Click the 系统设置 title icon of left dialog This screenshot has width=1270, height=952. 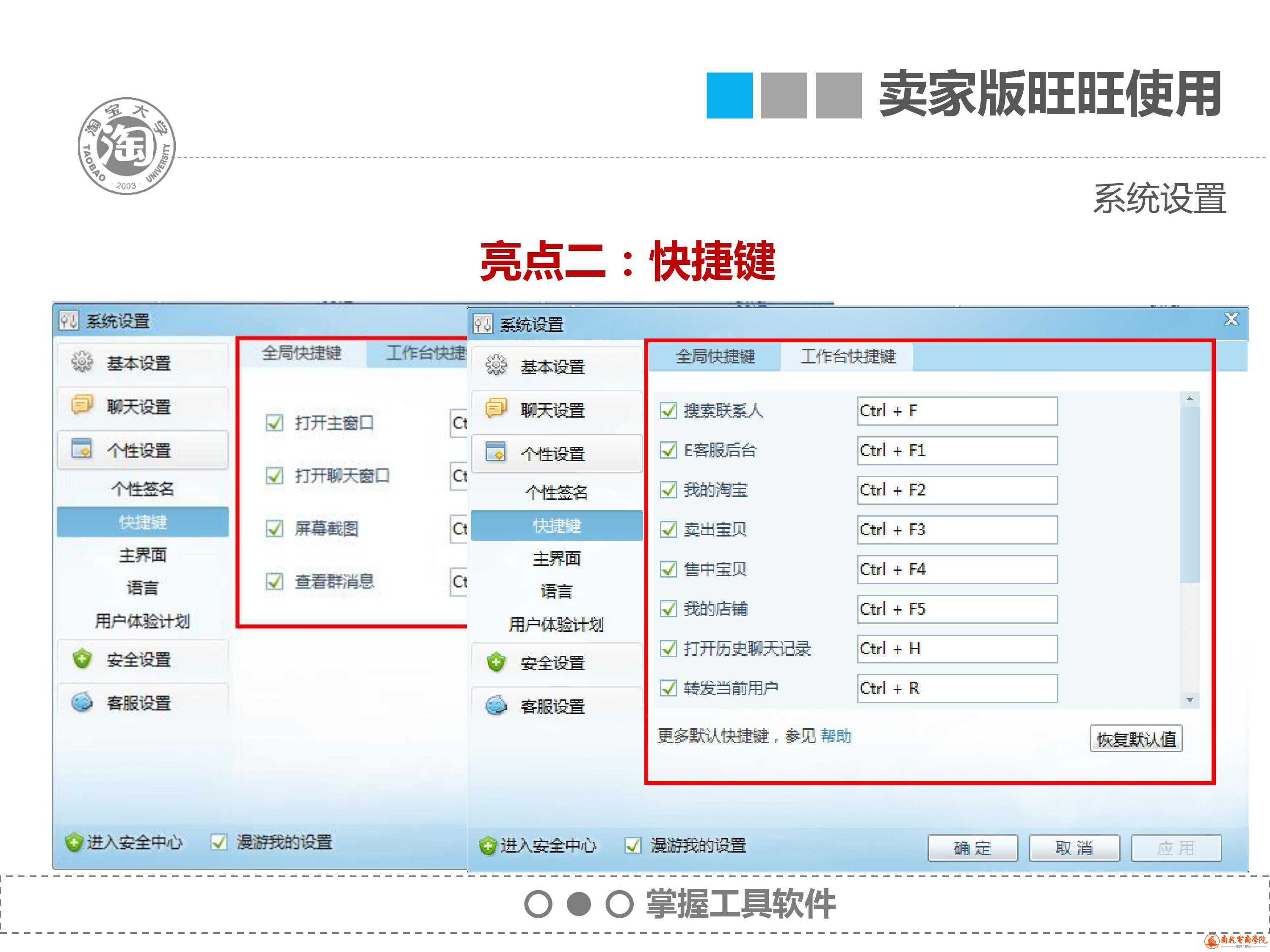pos(69,321)
